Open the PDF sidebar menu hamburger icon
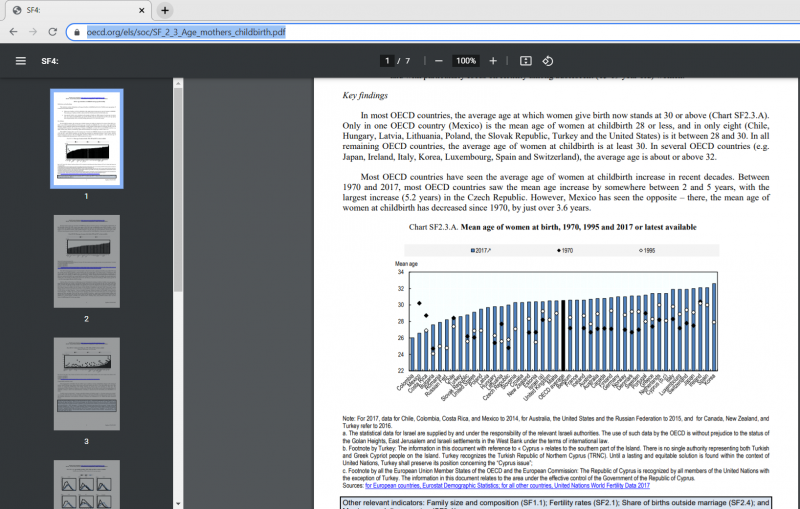 pyautogui.click(x=20, y=61)
